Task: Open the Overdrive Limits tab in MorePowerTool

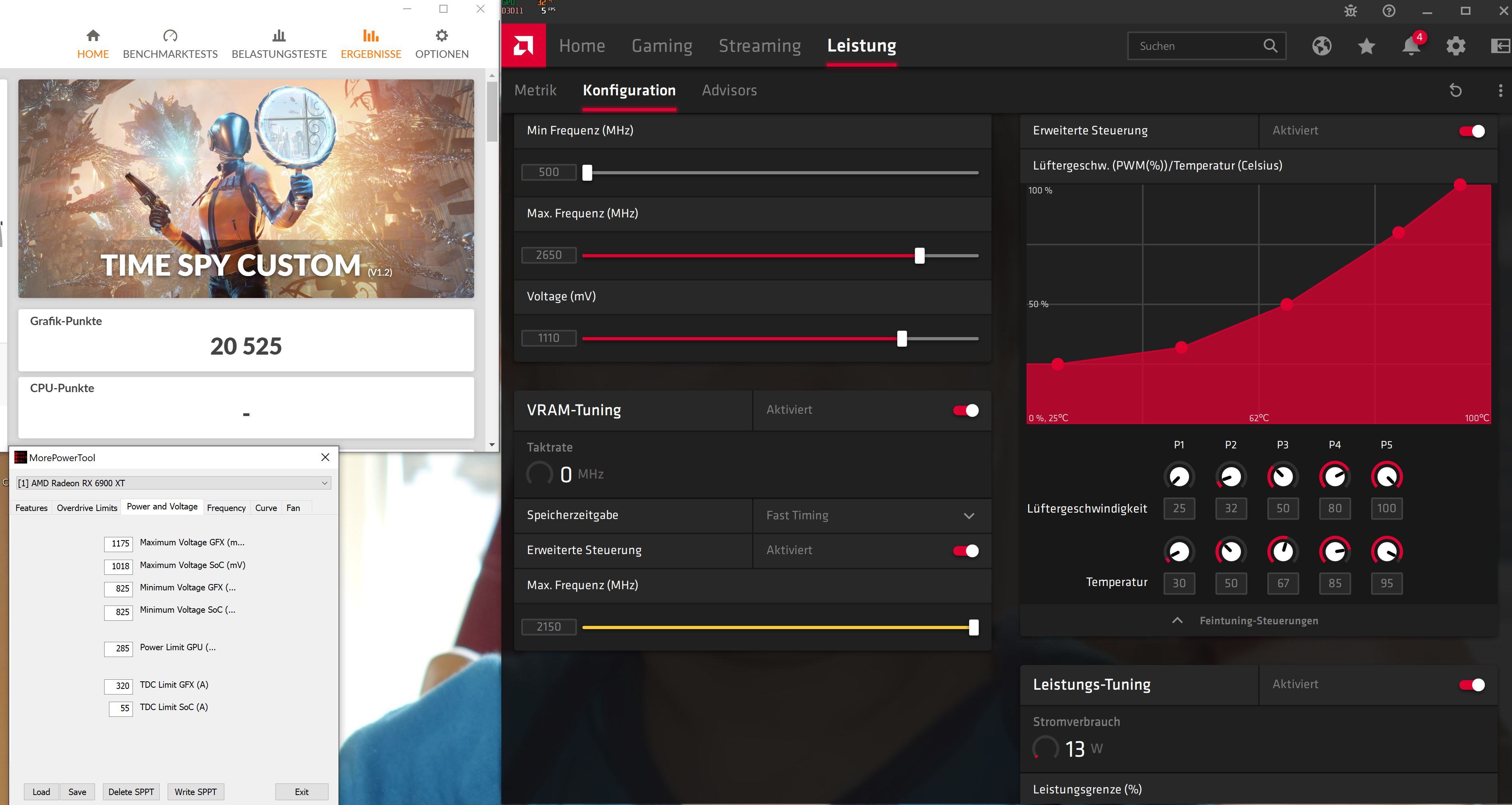Action: [87, 507]
